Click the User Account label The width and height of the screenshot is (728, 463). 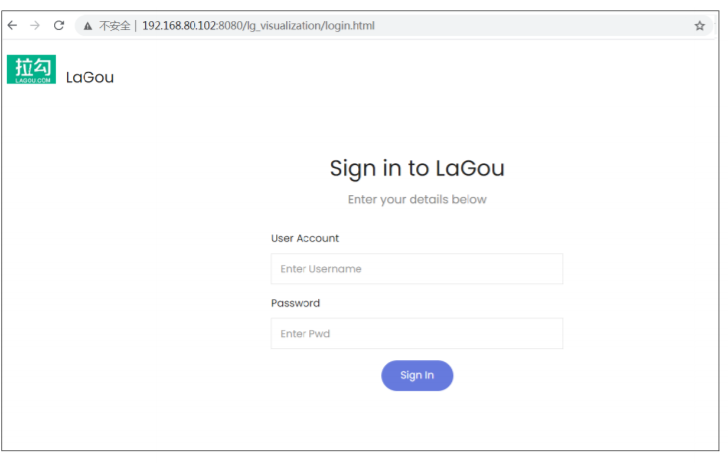click(305, 238)
